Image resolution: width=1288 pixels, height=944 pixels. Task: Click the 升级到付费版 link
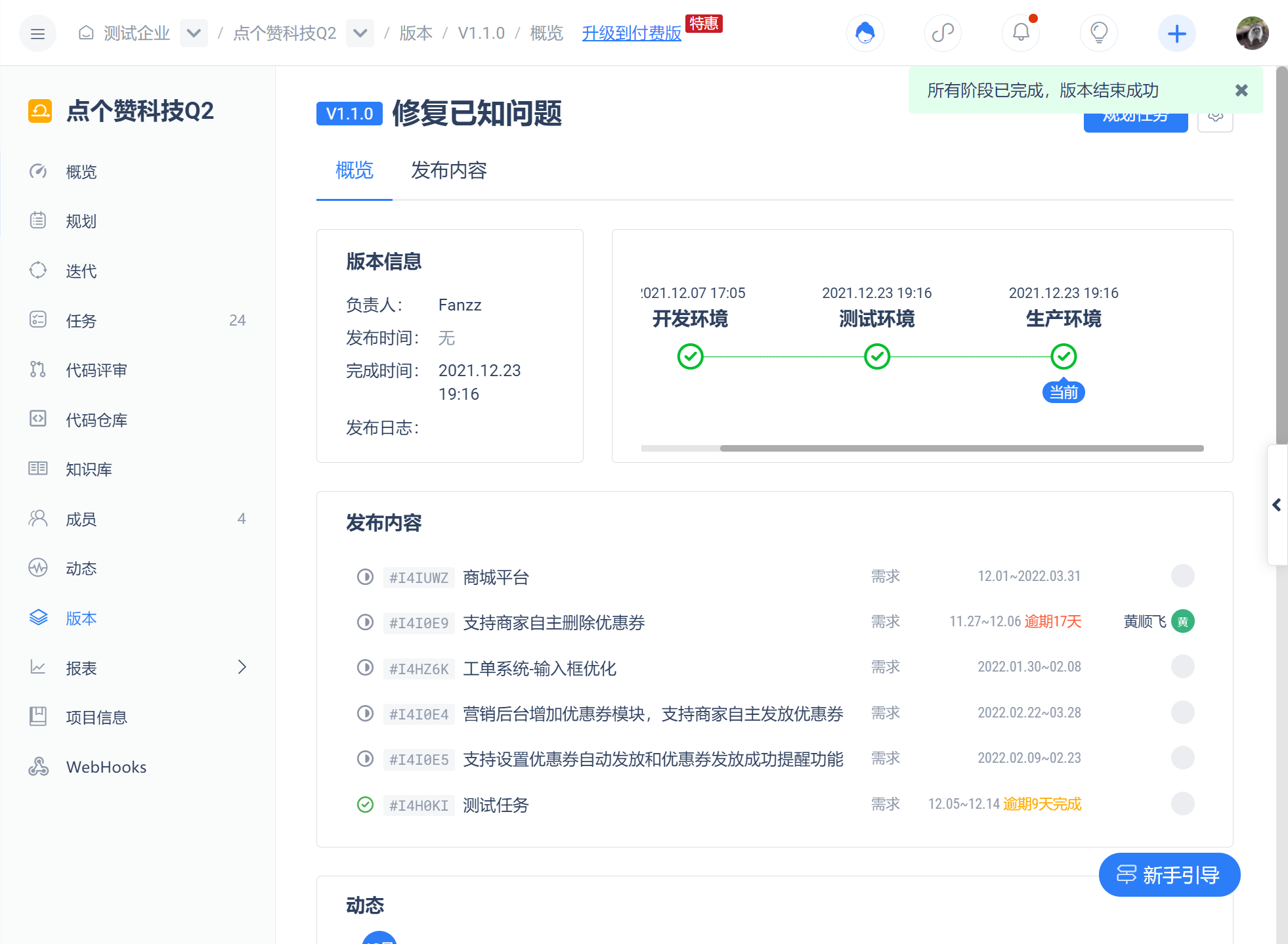632,33
